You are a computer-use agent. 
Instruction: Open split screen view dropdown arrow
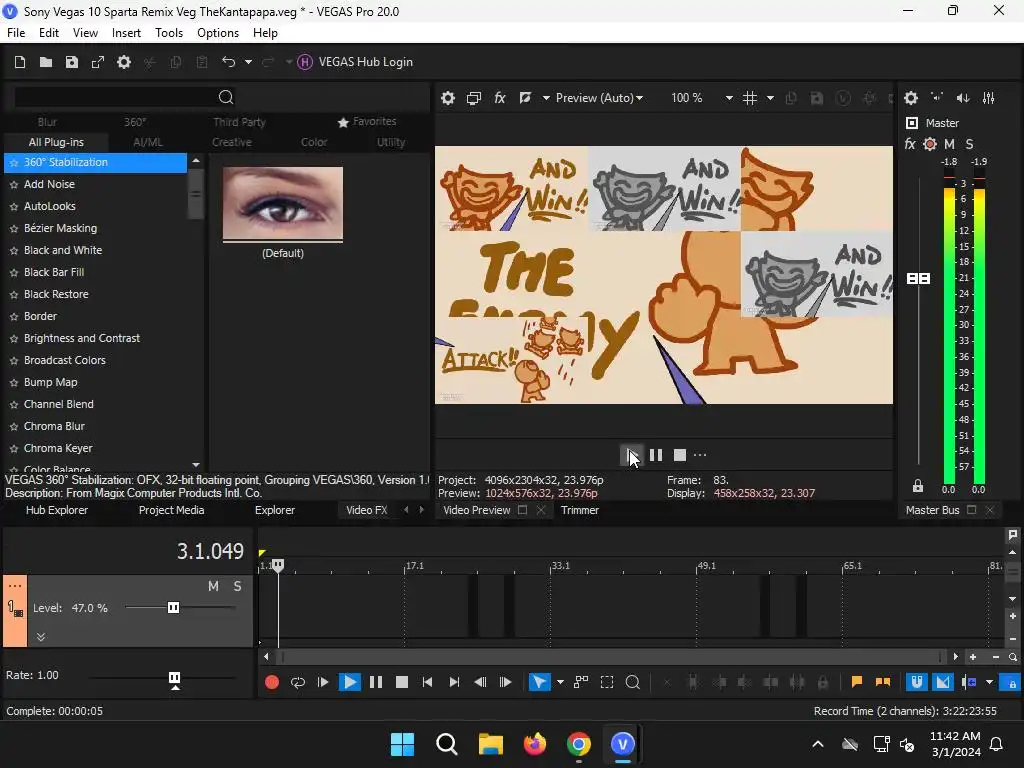pyautogui.click(x=546, y=98)
